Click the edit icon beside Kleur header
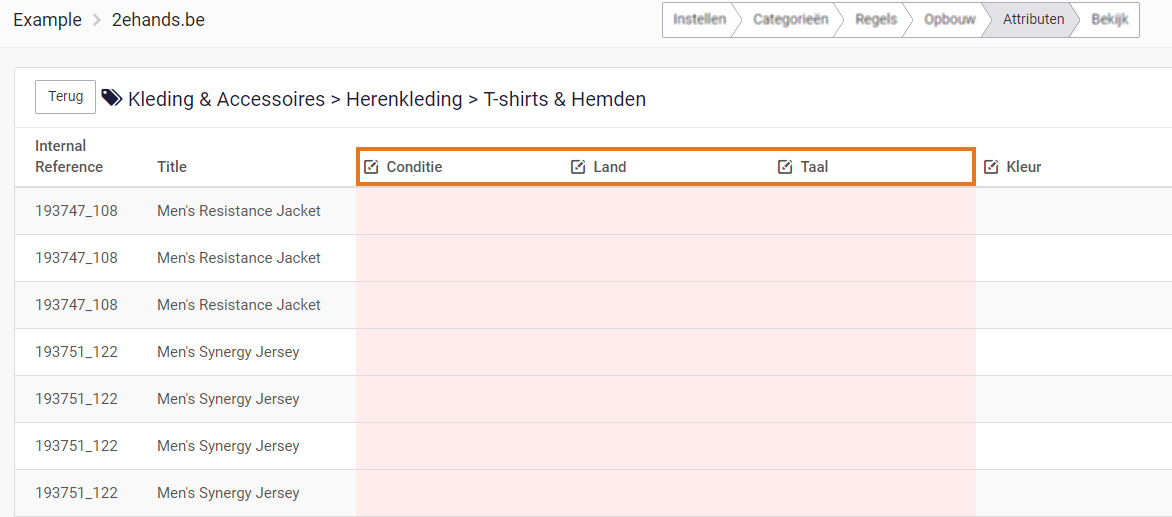The height and width of the screenshot is (517, 1172). tap(991, 167)
